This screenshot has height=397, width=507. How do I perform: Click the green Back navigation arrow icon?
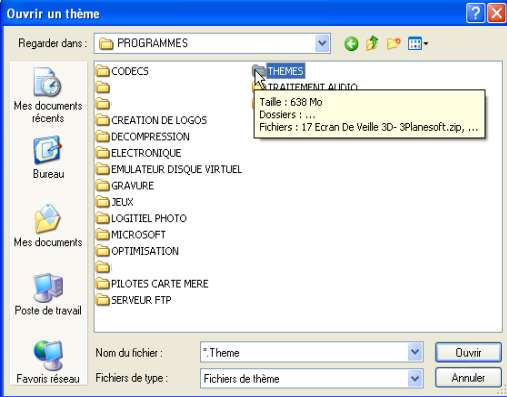(351, 44)
